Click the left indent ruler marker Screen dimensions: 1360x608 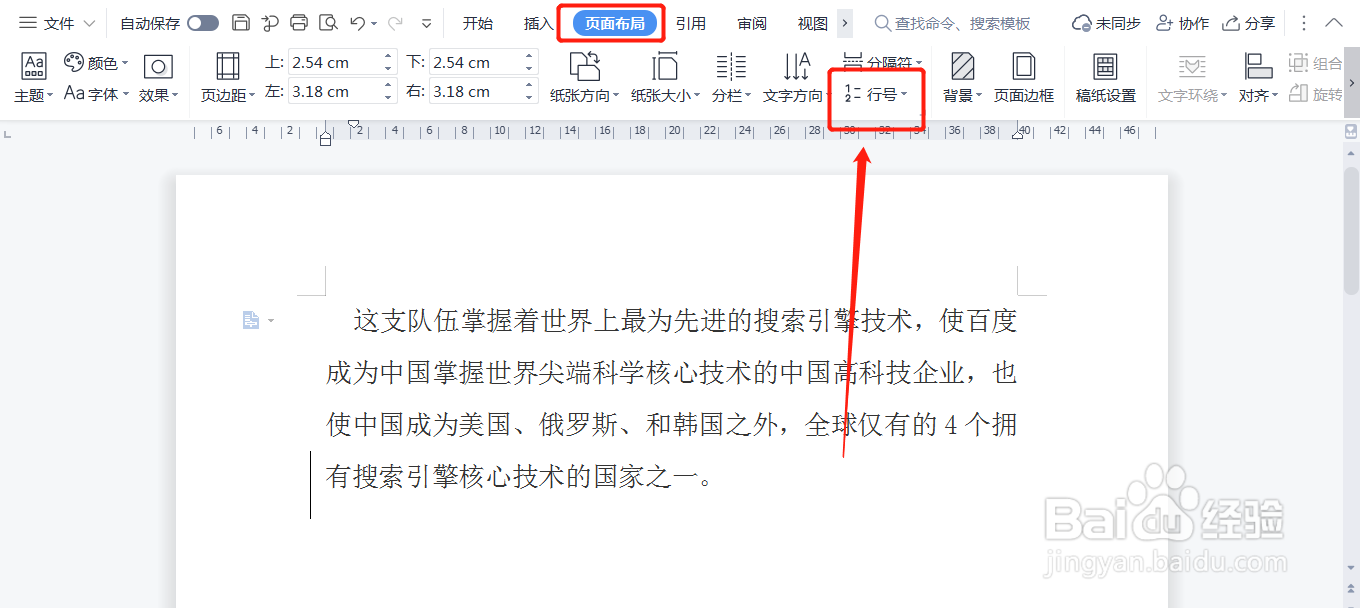point(325,139)
